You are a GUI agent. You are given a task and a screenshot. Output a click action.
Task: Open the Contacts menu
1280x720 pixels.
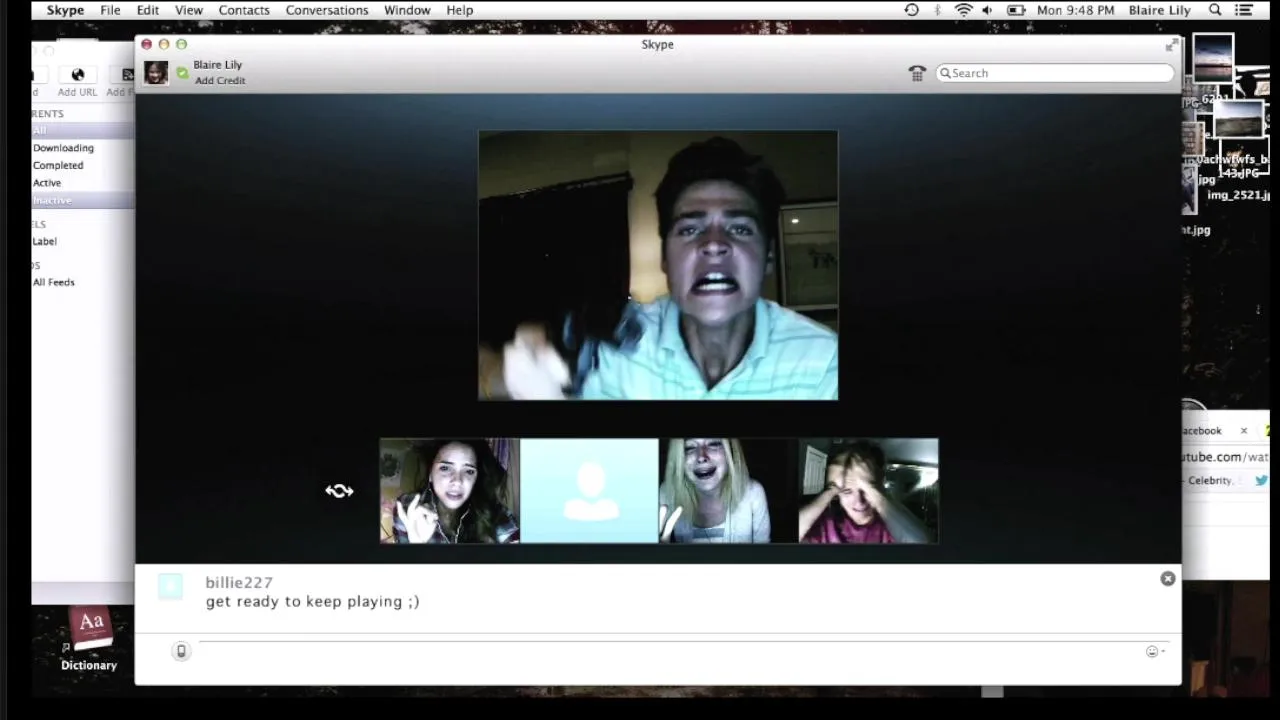[244, 10]
